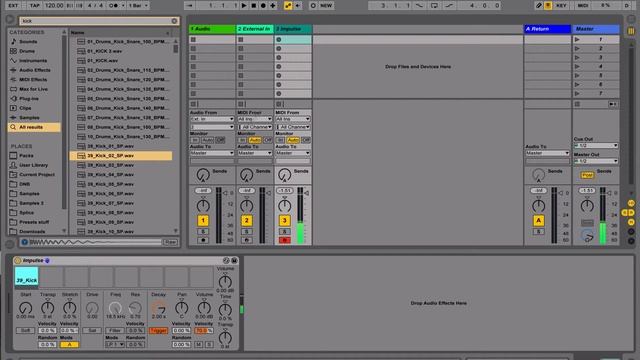Viewport: 640px width, 360px height.
Task: Toggle track 3 activator button
Action: pyautogui.click(x=284, y=221)
